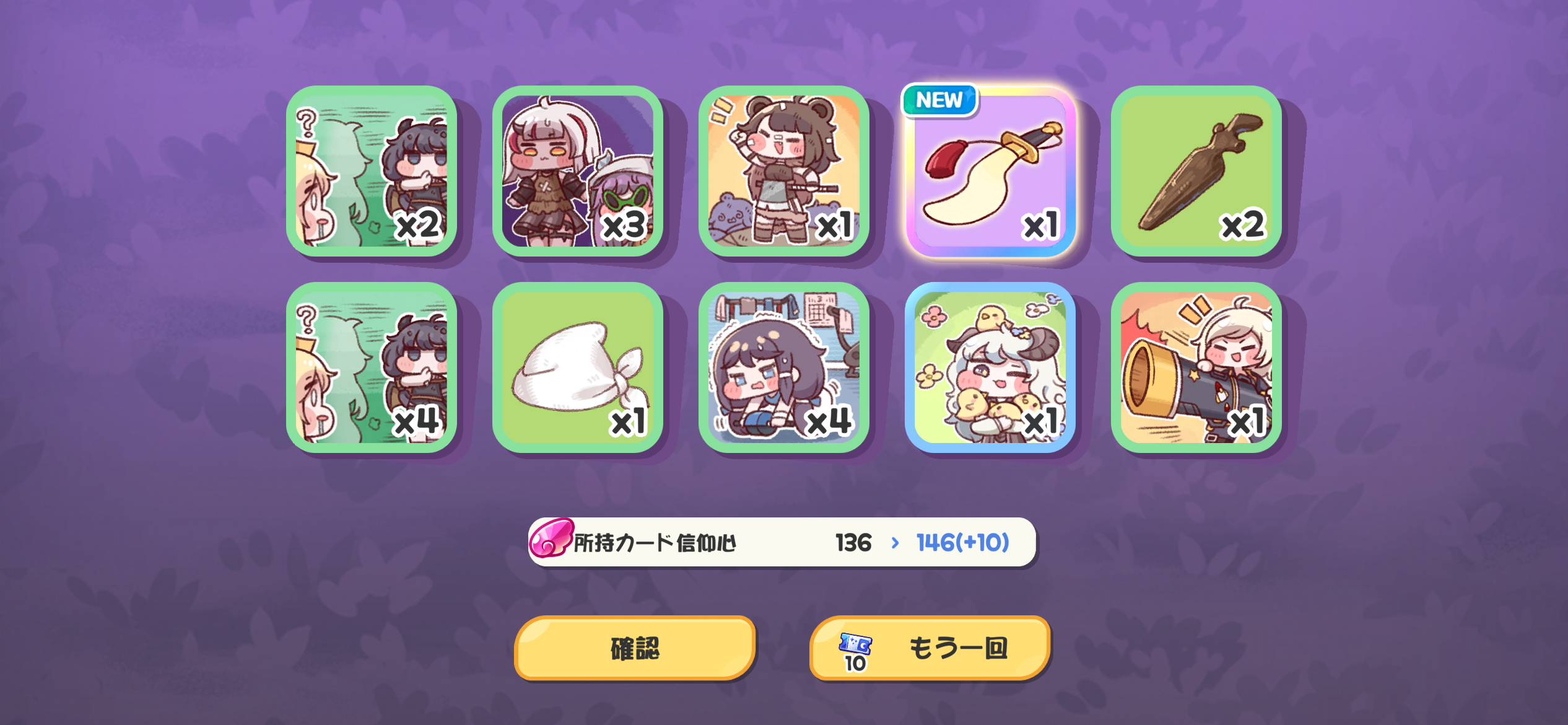
Task: Select the crying dark-haired girl card
Action: 784,367
